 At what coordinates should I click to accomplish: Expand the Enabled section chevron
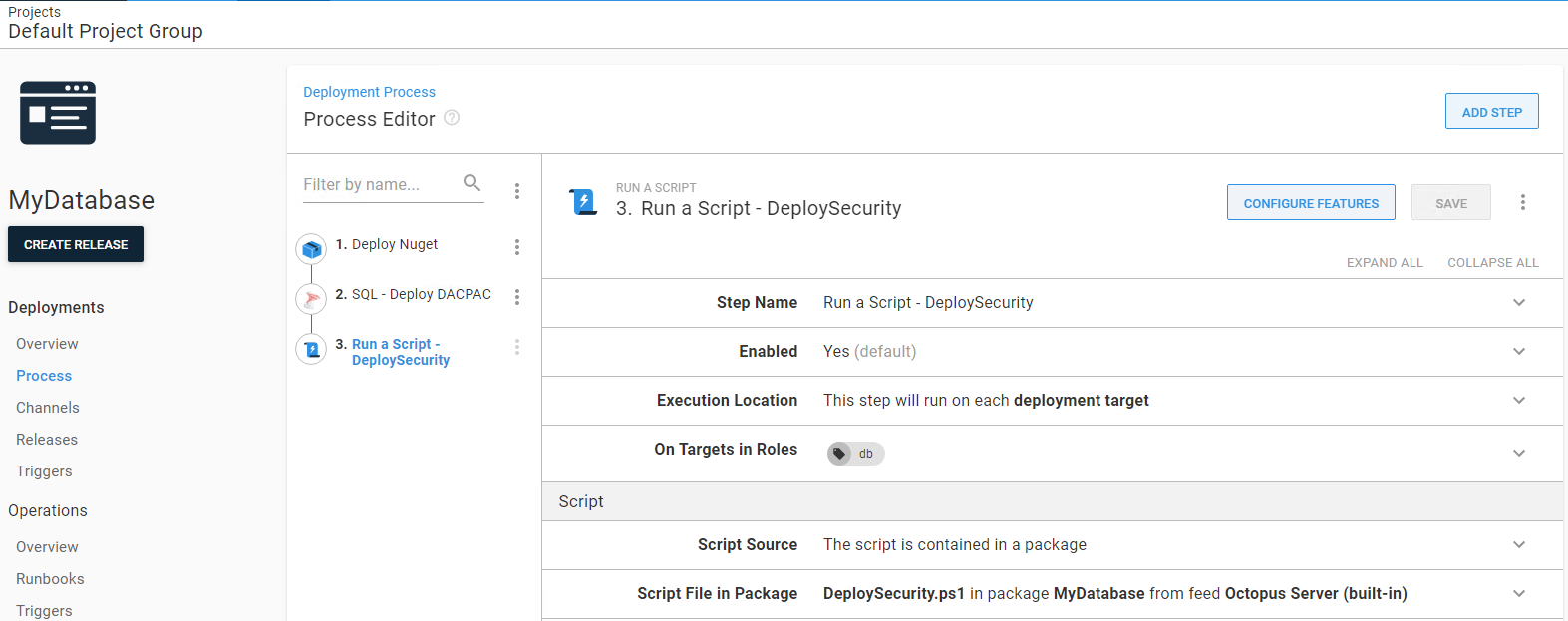coord(1519,352)
